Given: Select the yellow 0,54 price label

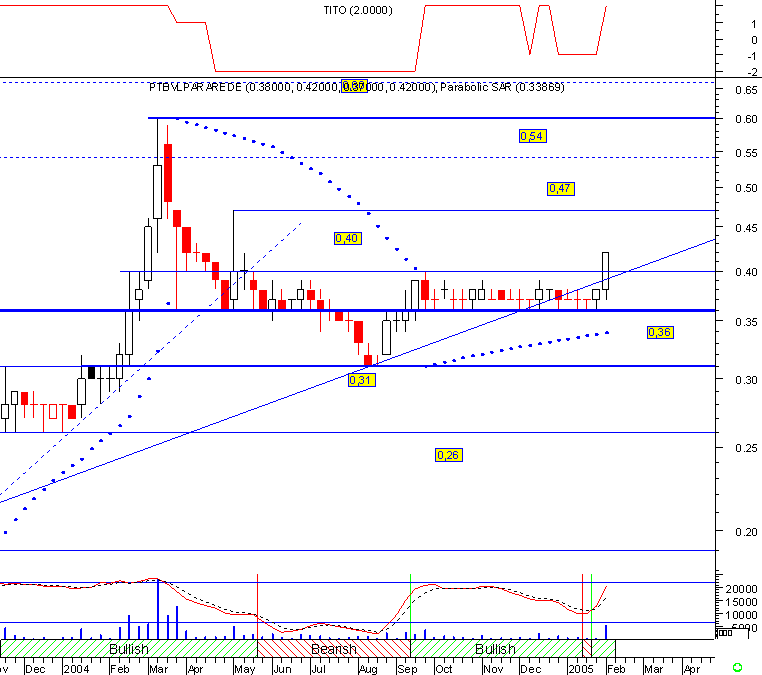Looking at the screenshot, I should point(533,136).
